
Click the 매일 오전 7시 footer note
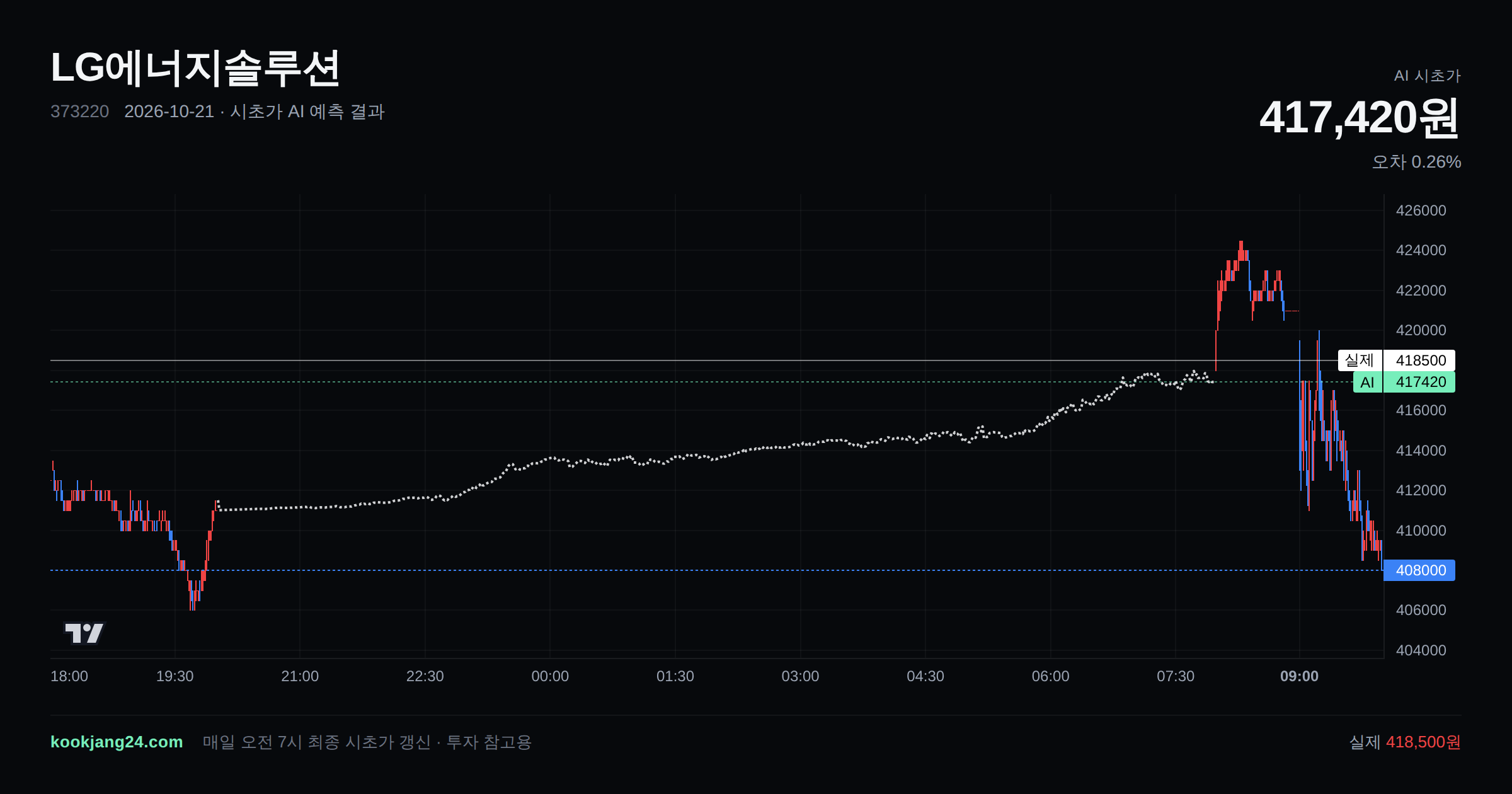tap(367, 742)
